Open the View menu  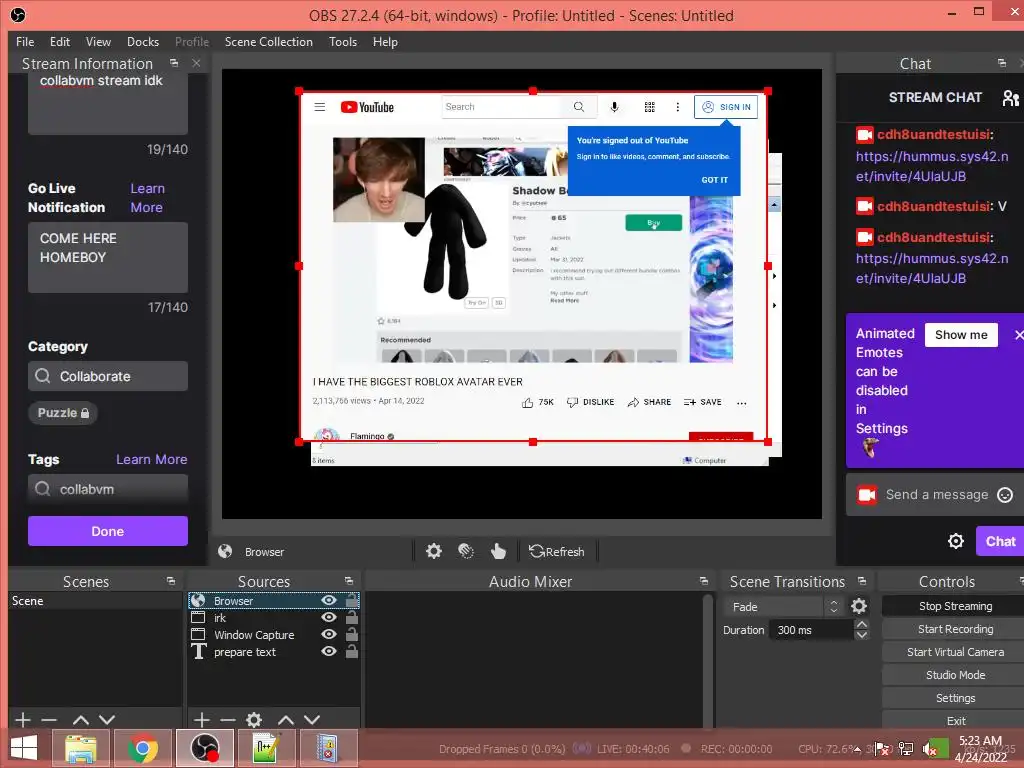(x=98, y=42)
